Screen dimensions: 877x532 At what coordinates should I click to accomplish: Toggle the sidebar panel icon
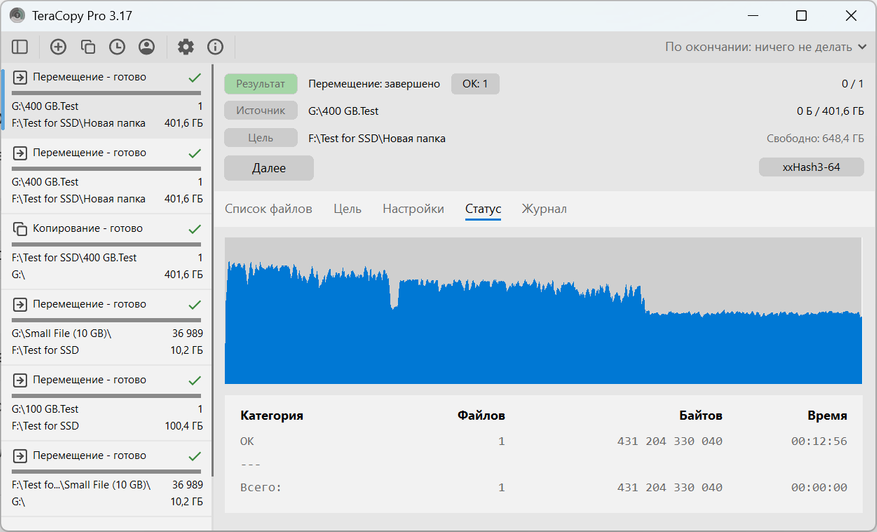[x=19, y=47]
